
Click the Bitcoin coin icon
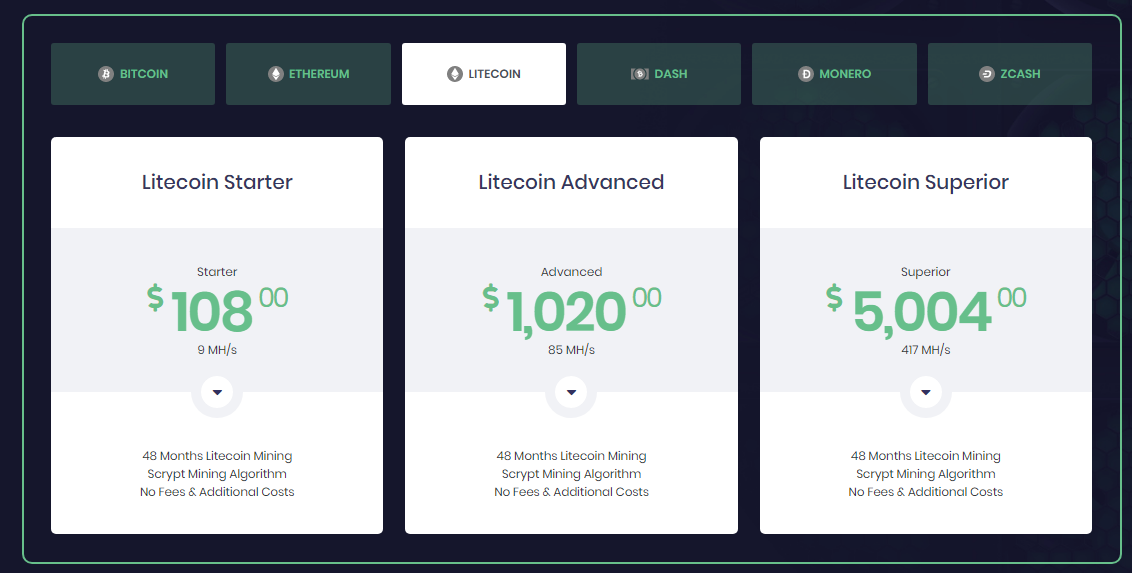tap(106, 74)
